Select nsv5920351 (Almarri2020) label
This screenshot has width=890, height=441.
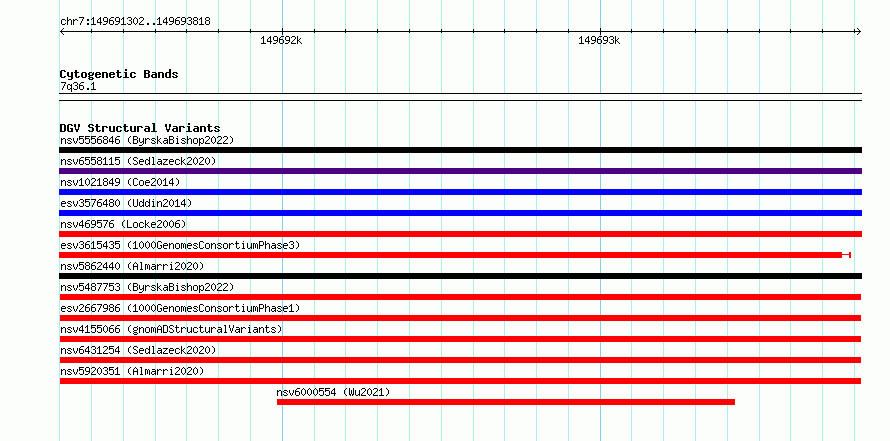(x=132, y=371)
